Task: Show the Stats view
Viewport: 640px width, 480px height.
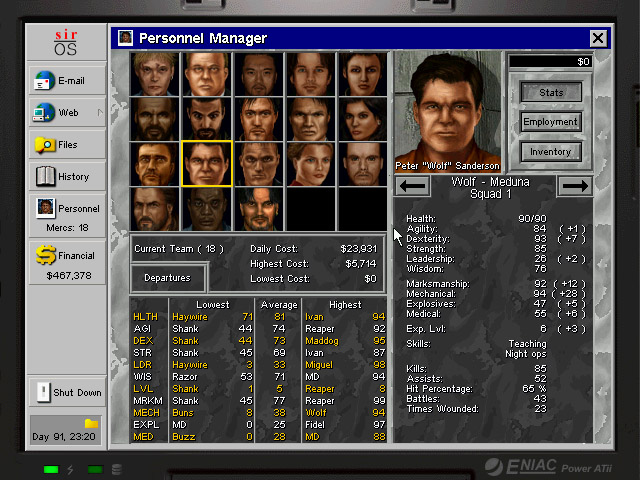Action: [x=551, y=93]
